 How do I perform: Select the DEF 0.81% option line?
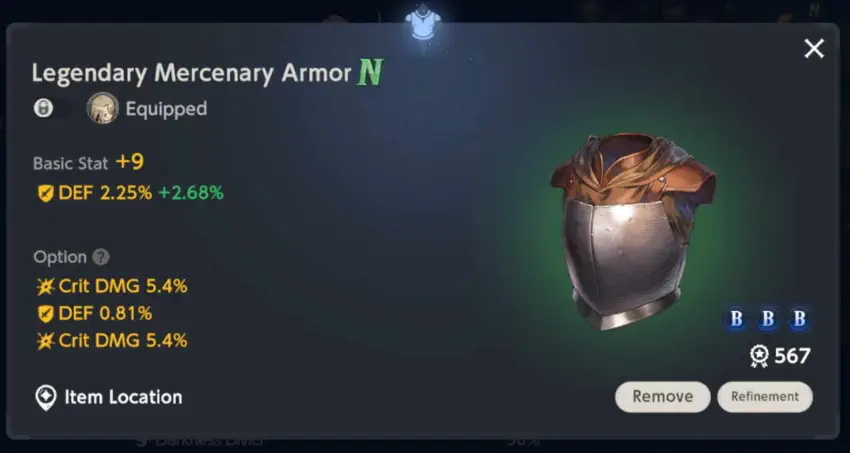94,313
